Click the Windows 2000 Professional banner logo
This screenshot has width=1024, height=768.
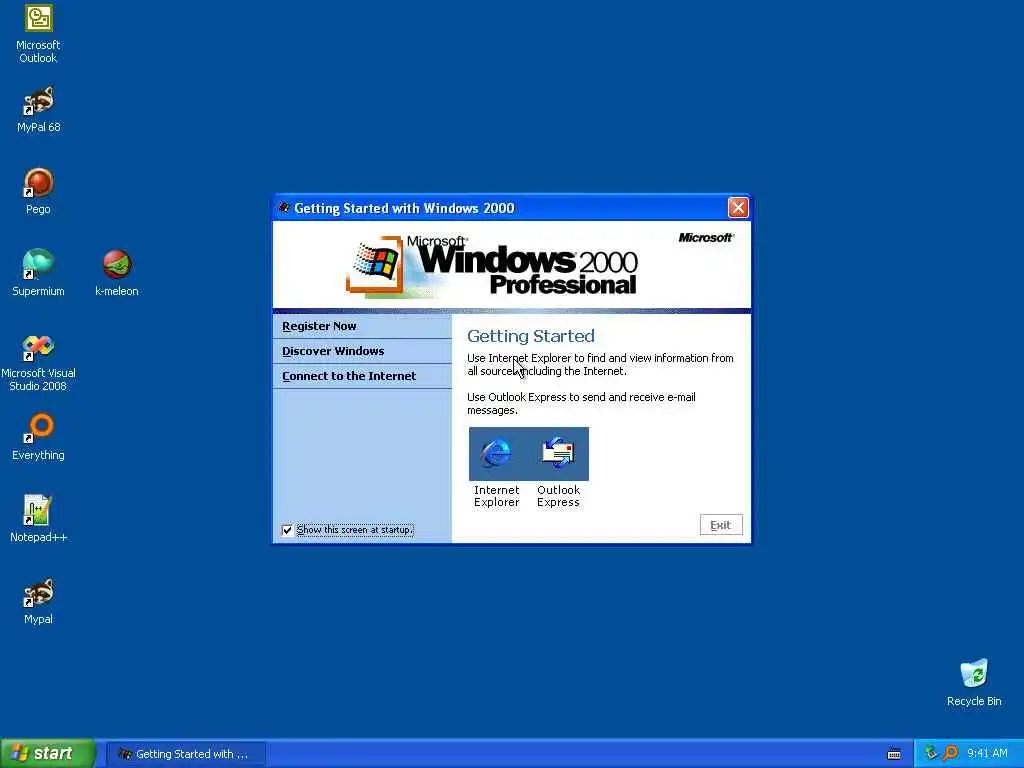point(492,266)
